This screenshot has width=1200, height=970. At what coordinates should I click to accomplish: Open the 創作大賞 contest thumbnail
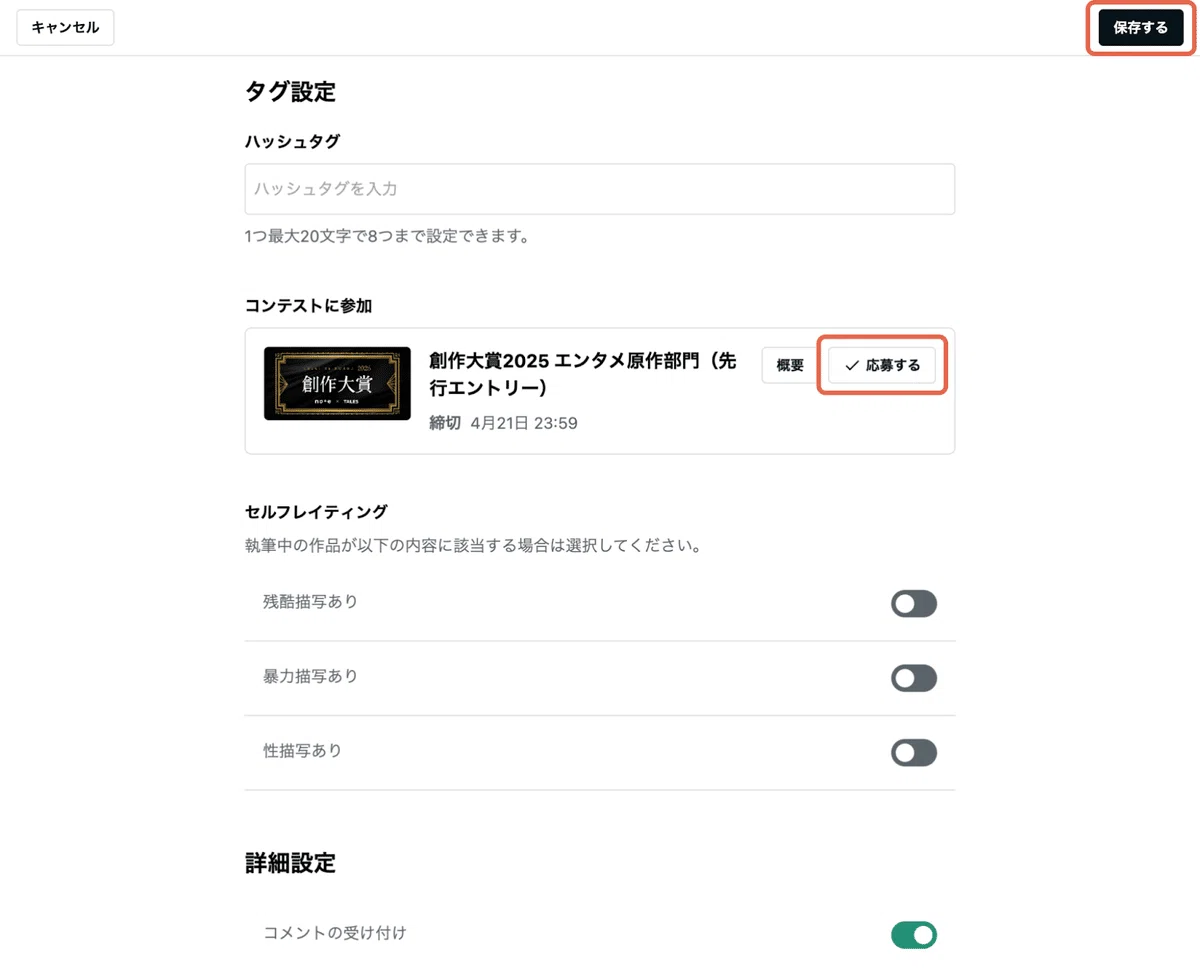pyautogui.click(x=337, y=383)
